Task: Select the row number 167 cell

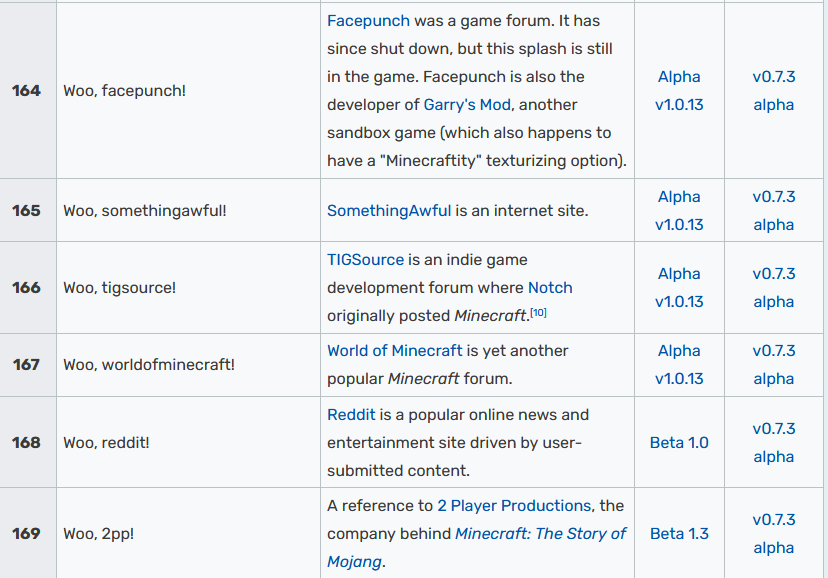Action: (26, 365)
